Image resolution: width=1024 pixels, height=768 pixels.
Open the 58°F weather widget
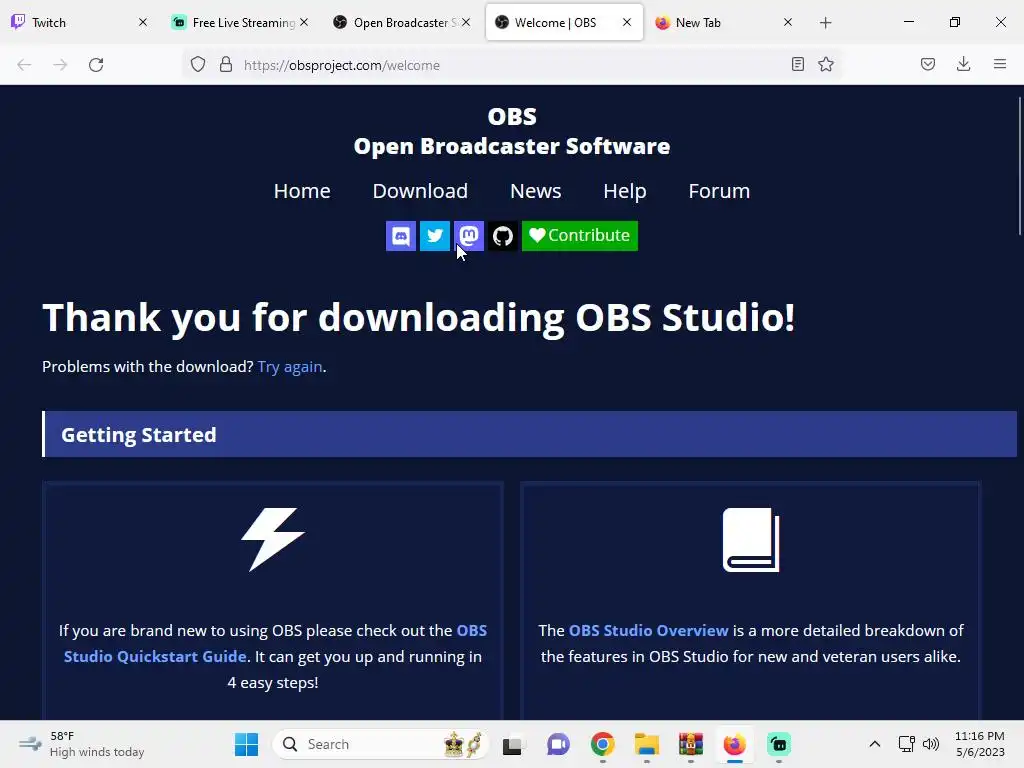click(82, 744)
